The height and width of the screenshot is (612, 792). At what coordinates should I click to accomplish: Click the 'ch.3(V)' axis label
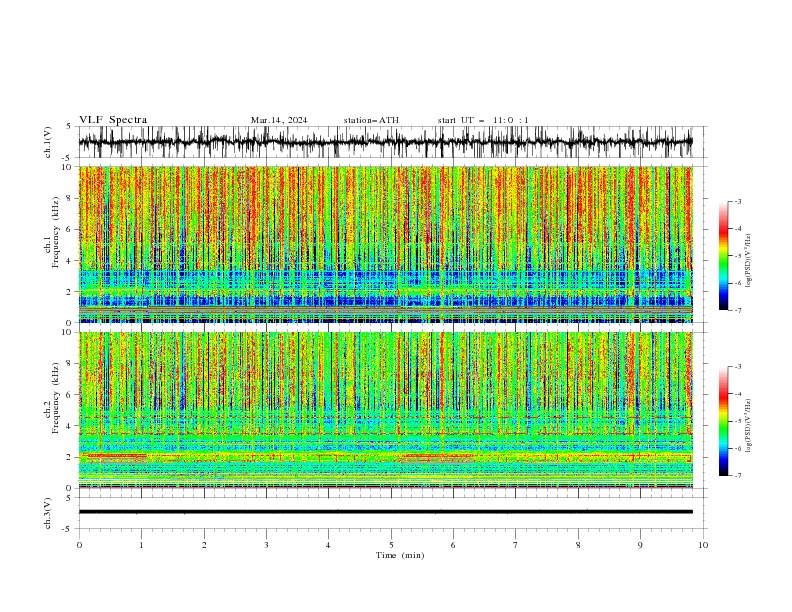(x=48, y=513)
